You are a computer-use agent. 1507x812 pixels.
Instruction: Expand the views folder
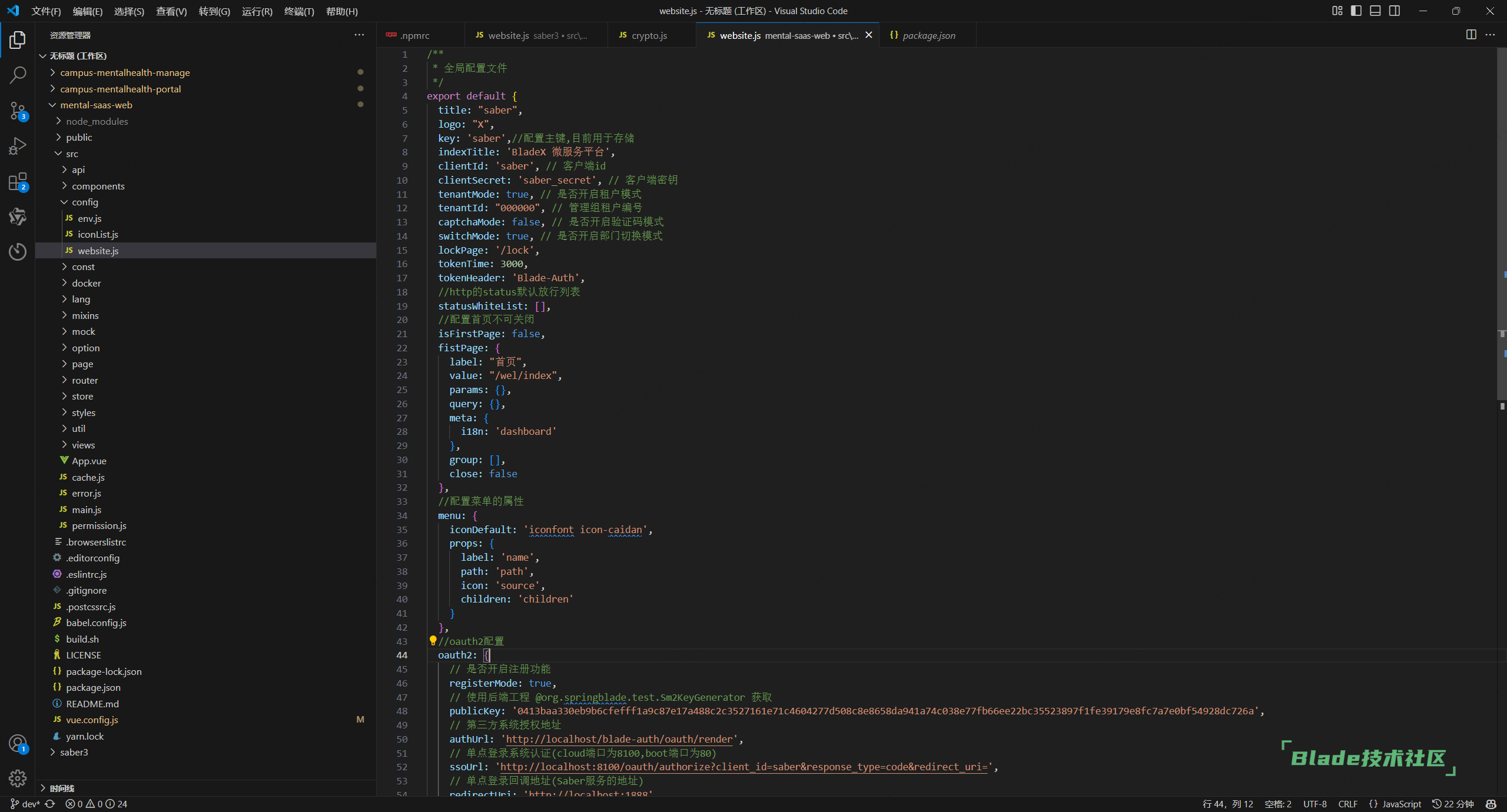206,445
